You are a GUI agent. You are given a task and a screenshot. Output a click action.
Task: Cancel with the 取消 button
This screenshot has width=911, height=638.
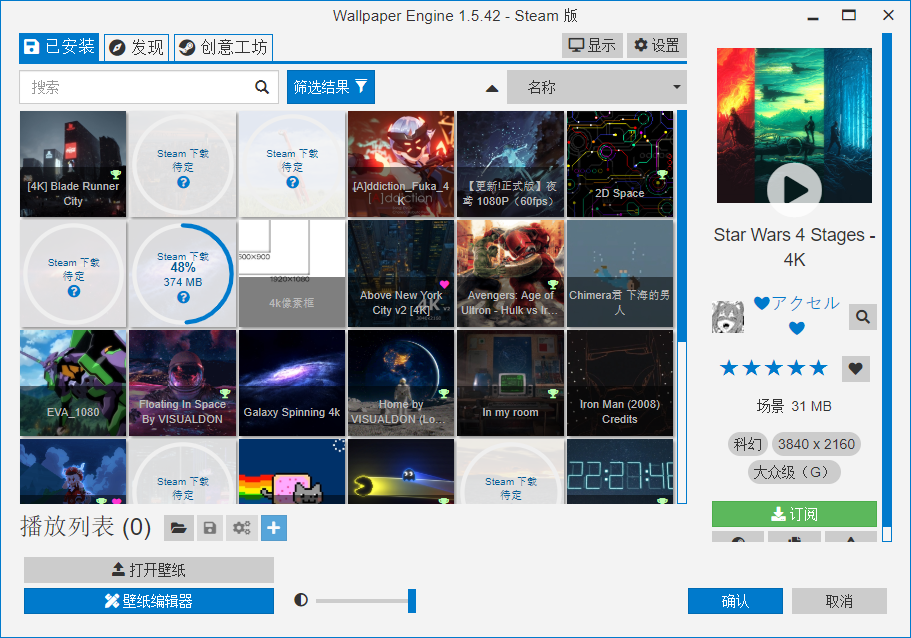pyautogui.click(x=839, y=601)
